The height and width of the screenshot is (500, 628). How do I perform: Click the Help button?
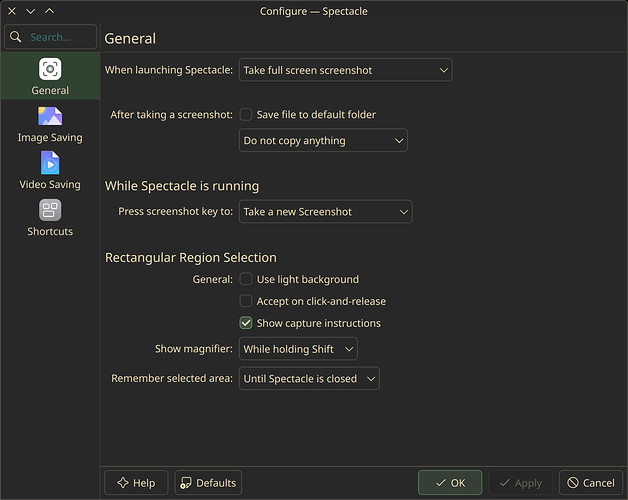(136, 483)
